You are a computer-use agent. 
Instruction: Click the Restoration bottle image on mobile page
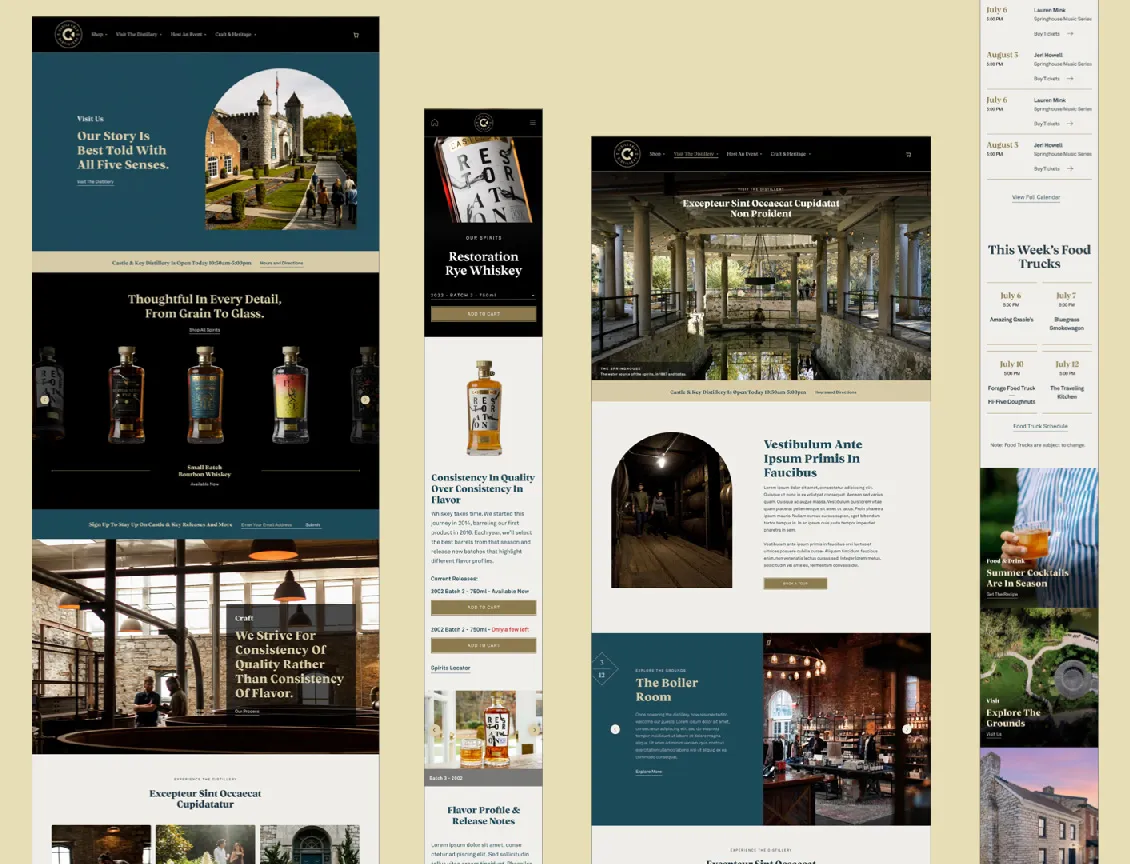pyautogui.click(x=484, y=408)
